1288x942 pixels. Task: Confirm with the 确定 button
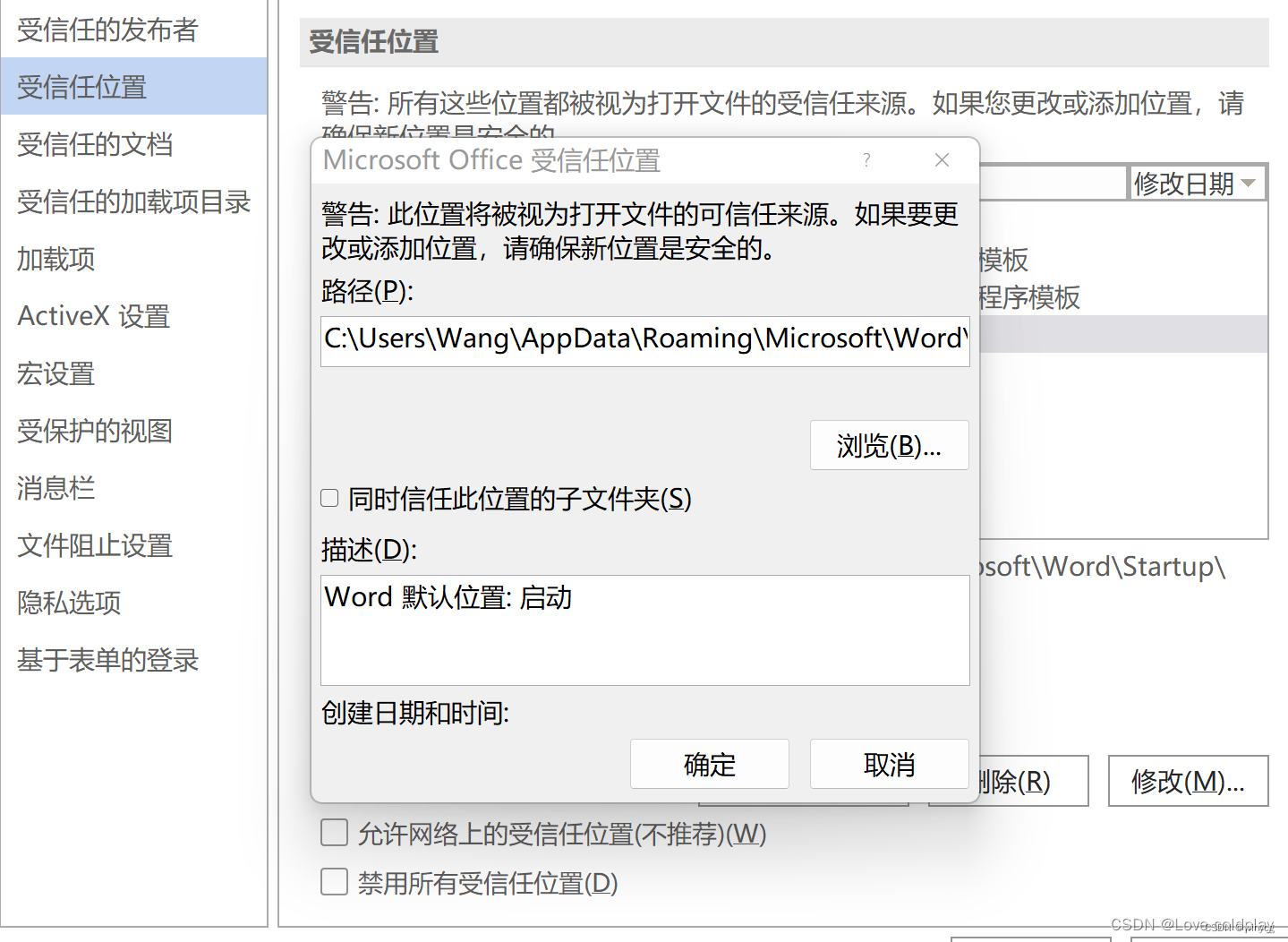709,764
